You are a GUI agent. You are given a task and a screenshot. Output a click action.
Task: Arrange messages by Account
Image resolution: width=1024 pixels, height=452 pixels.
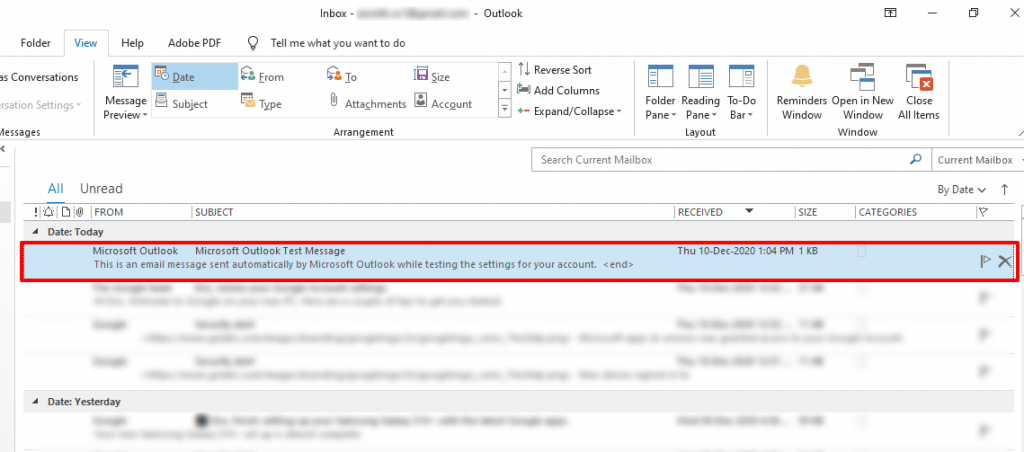point(443,103)
